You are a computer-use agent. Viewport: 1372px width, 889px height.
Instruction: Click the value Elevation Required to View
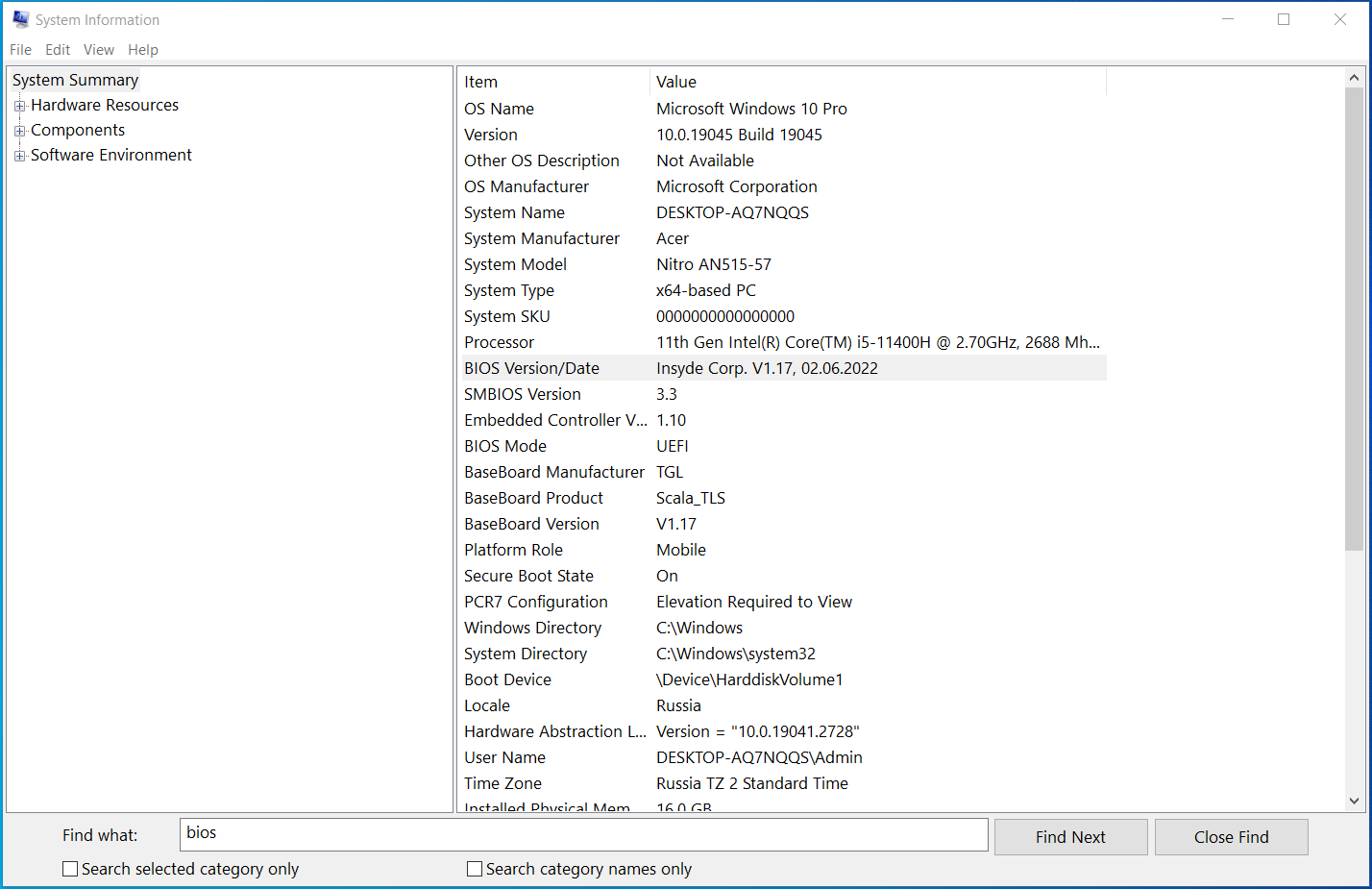754,602
